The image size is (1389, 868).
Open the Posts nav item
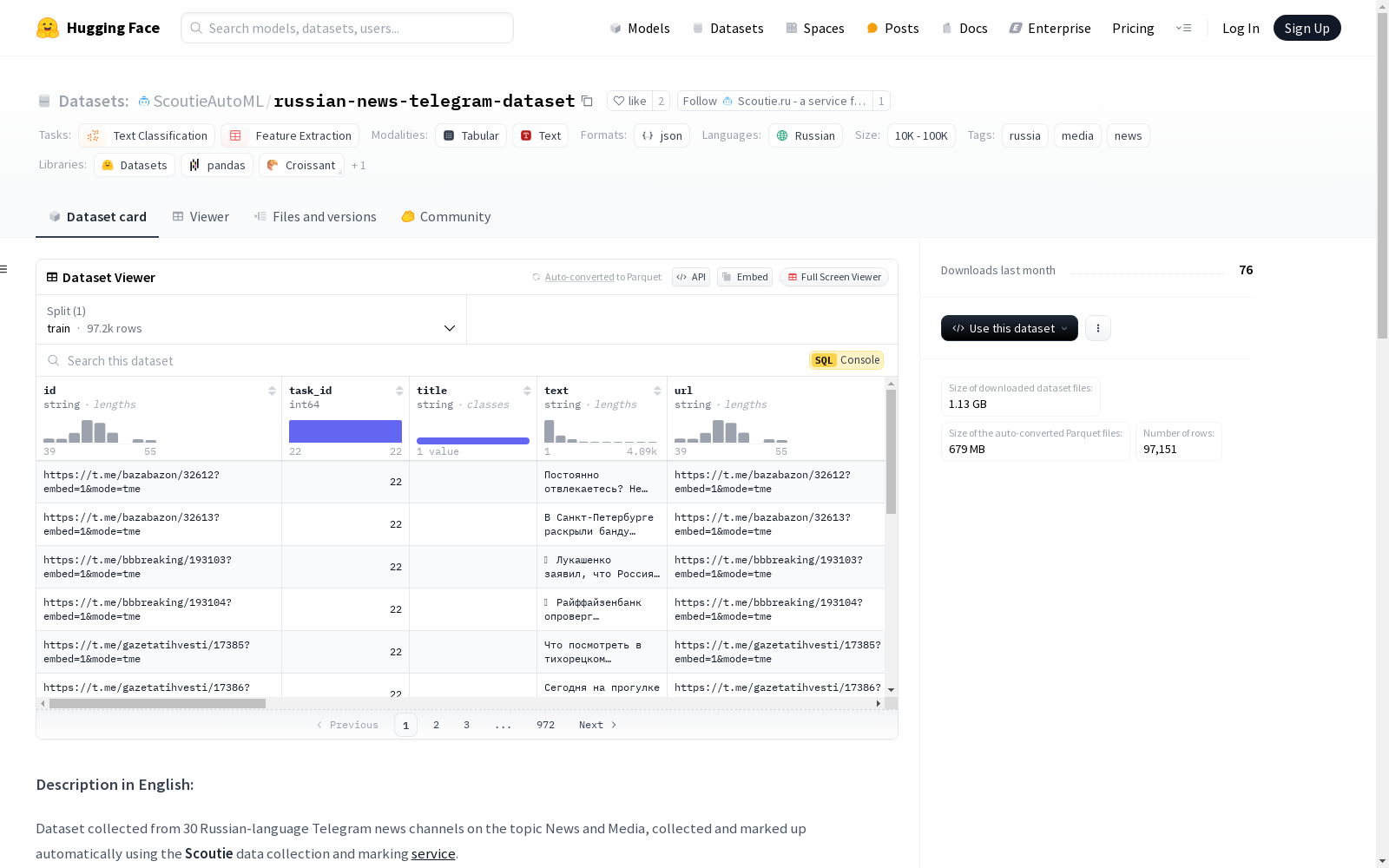point(892,28)
